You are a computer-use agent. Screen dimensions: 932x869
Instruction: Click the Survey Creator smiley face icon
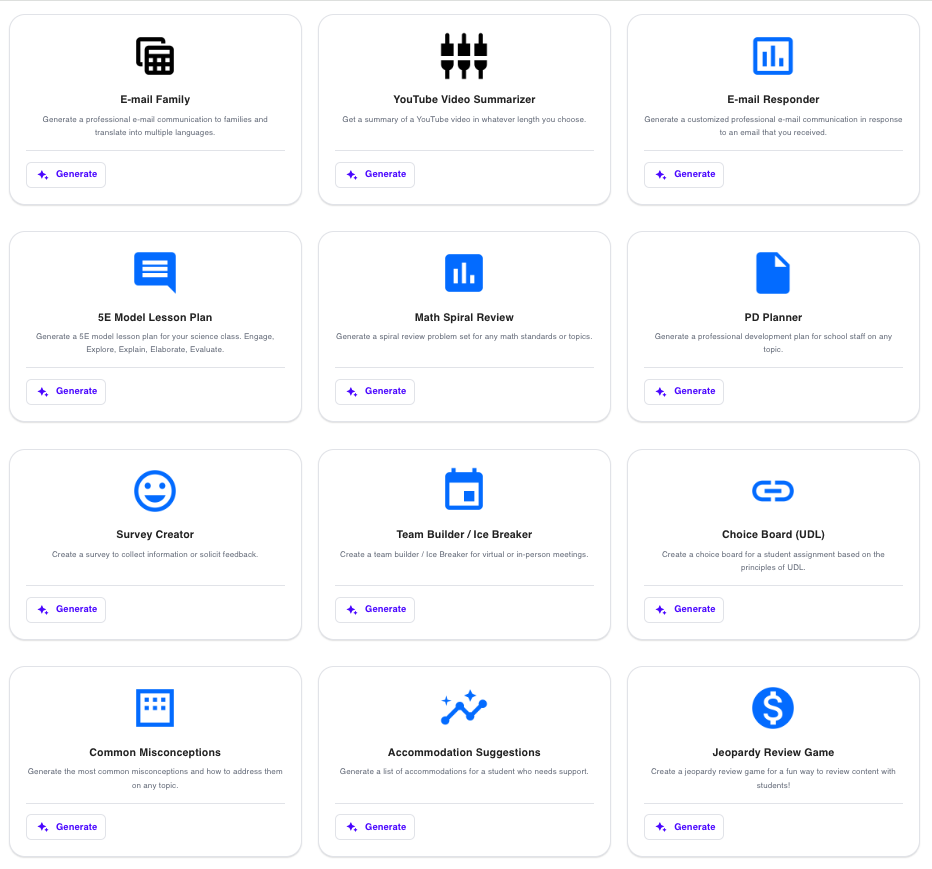point(155,490)
